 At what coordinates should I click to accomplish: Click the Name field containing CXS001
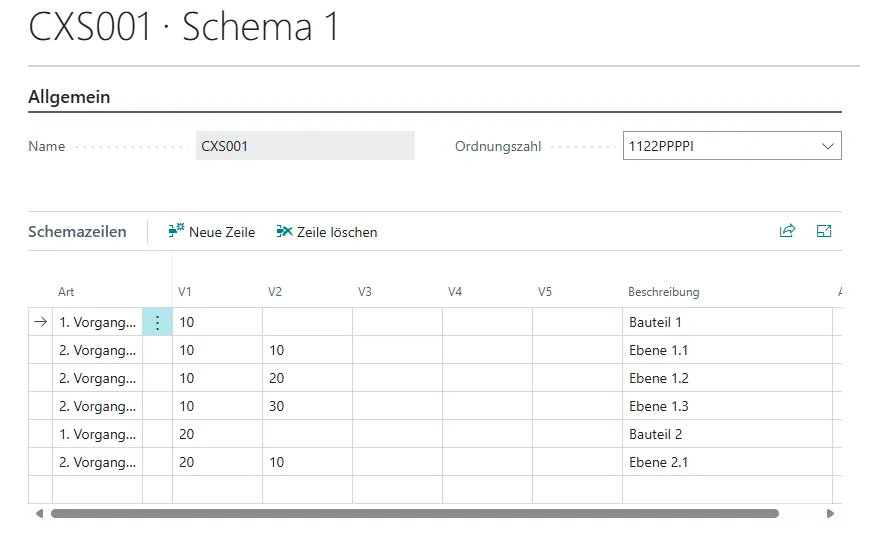click(x=305, y=146)
